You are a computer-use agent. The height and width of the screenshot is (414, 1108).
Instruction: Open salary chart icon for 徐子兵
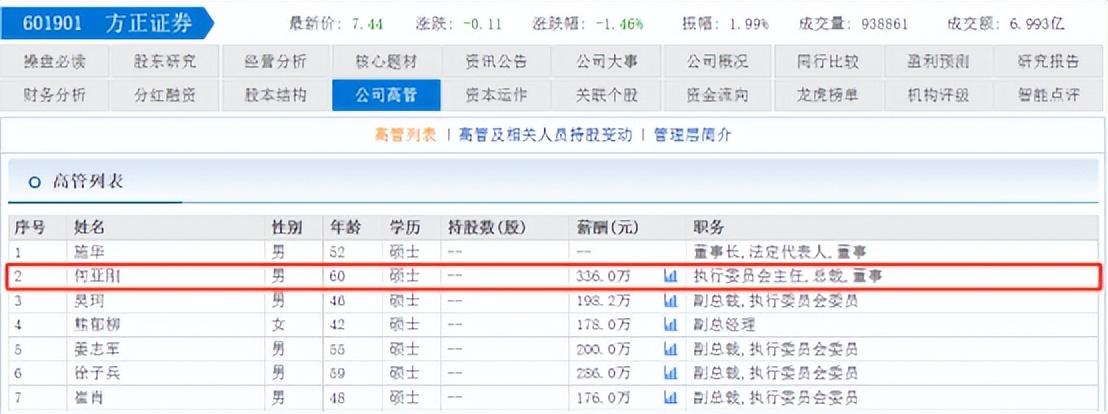tap(671, 372)
